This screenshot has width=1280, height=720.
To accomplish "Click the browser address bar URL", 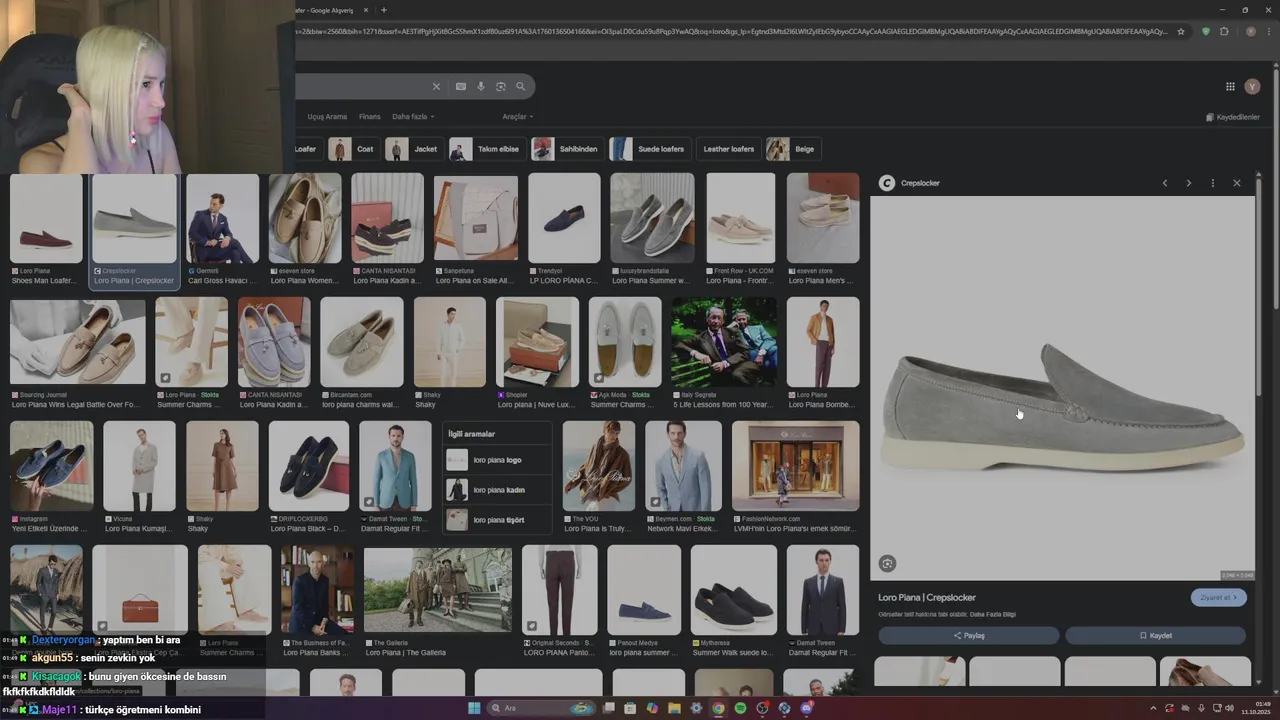I will (732, 31).
